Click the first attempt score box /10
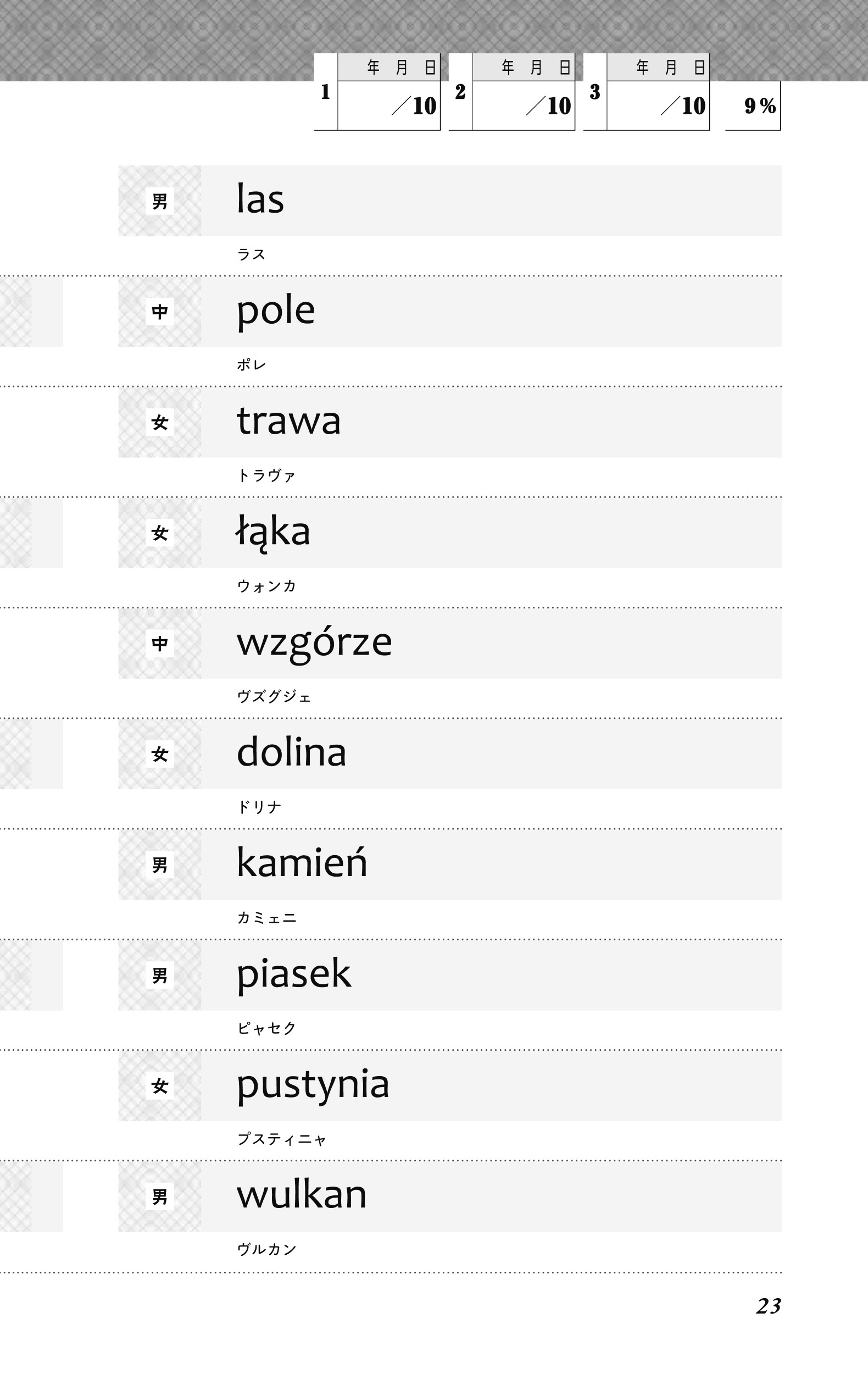Viewport: 868px width, 1374px height. 389,106
